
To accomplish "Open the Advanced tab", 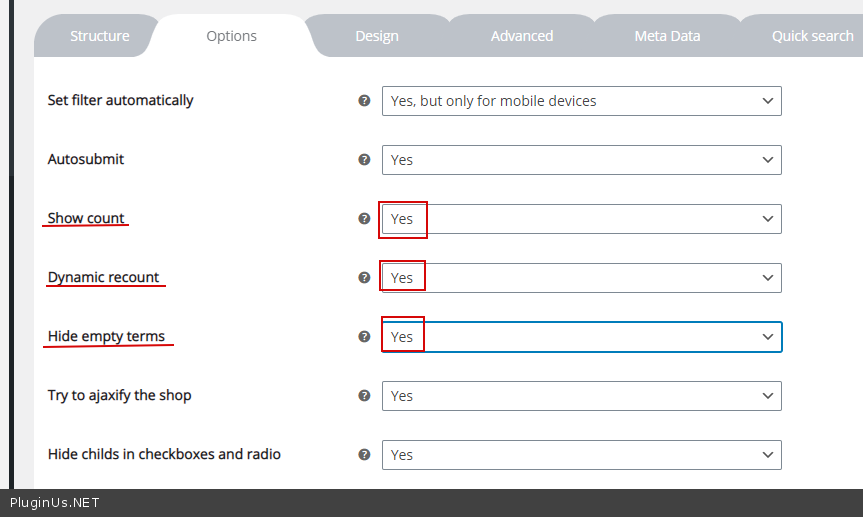I will pos(521,36).
